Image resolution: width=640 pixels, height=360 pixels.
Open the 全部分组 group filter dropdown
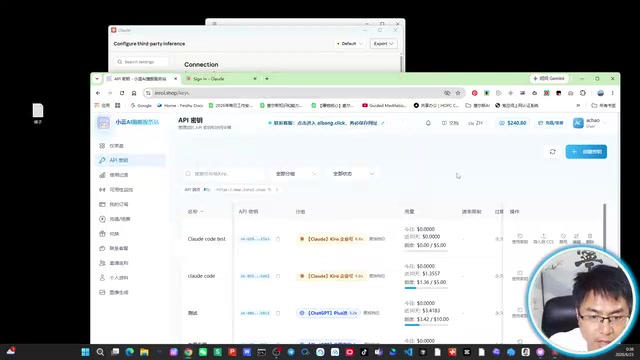pos(296,174)
